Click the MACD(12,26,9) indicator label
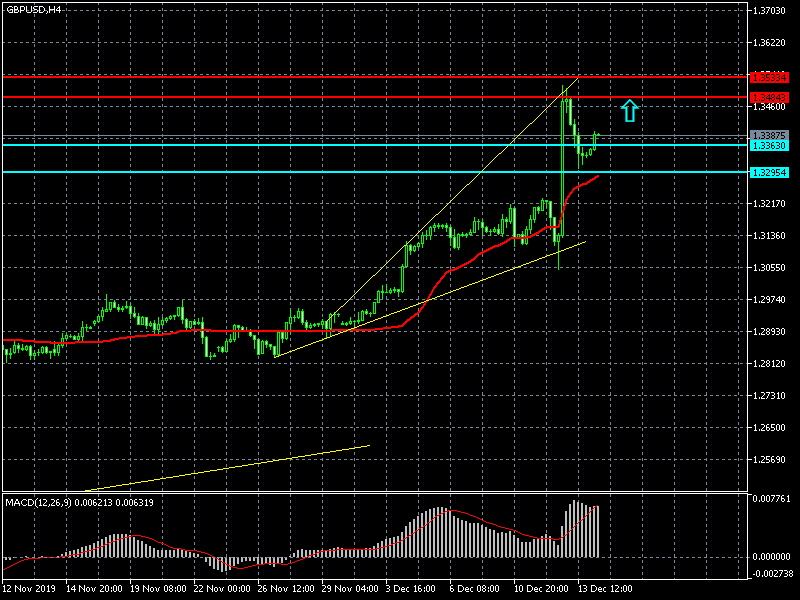This screenshot has width=800, height=600. click(x=39, y=503)
